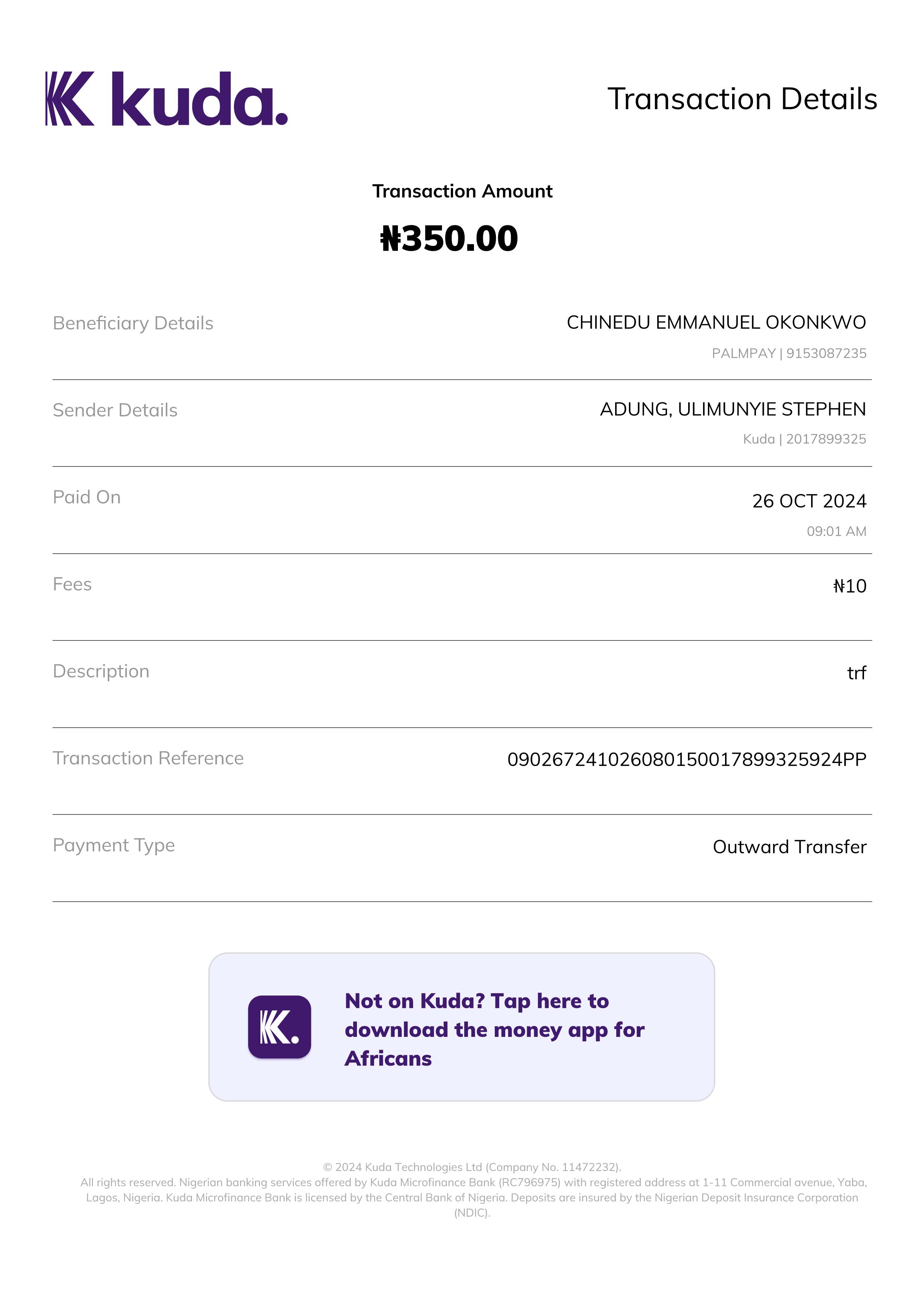
Task: Click the 'Transaction Details' heading
Action: [742, 99]
